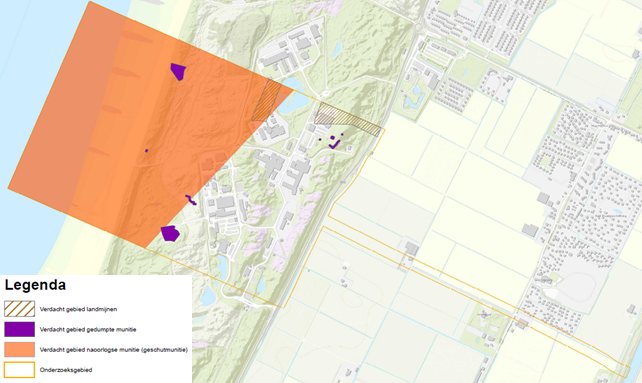Click the small purple dot in the middle of orange zone
The height and width of the screenshot is (383, 642).
coord(146,151)
